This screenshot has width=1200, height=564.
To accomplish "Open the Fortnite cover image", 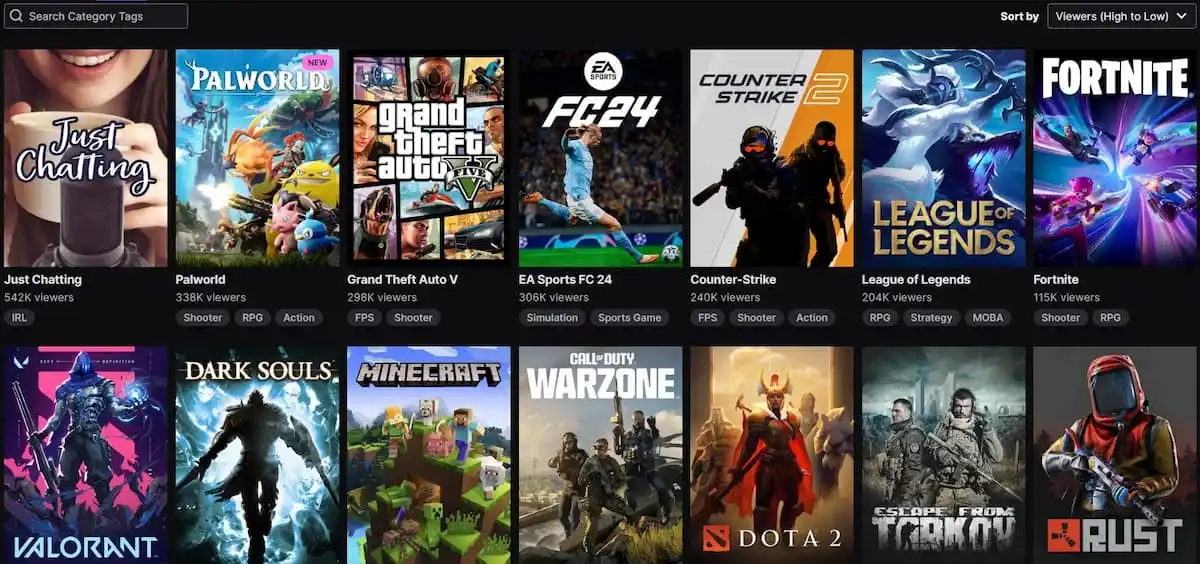I will click(x=1115, y=158).
